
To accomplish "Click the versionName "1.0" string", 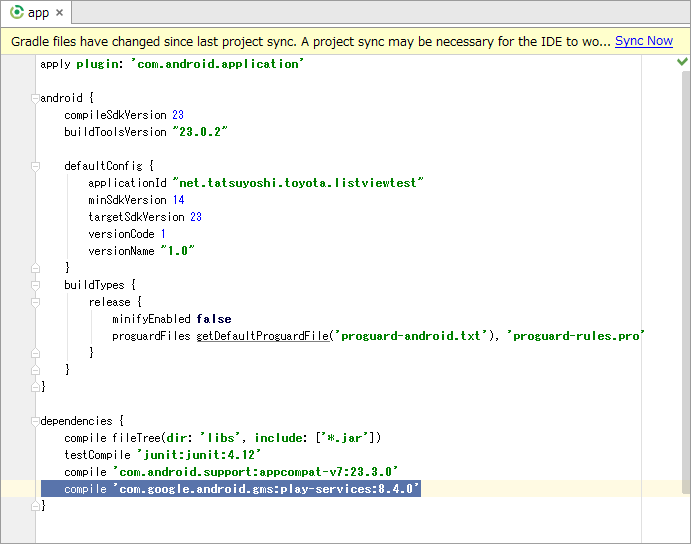I will tap(177, 250).
